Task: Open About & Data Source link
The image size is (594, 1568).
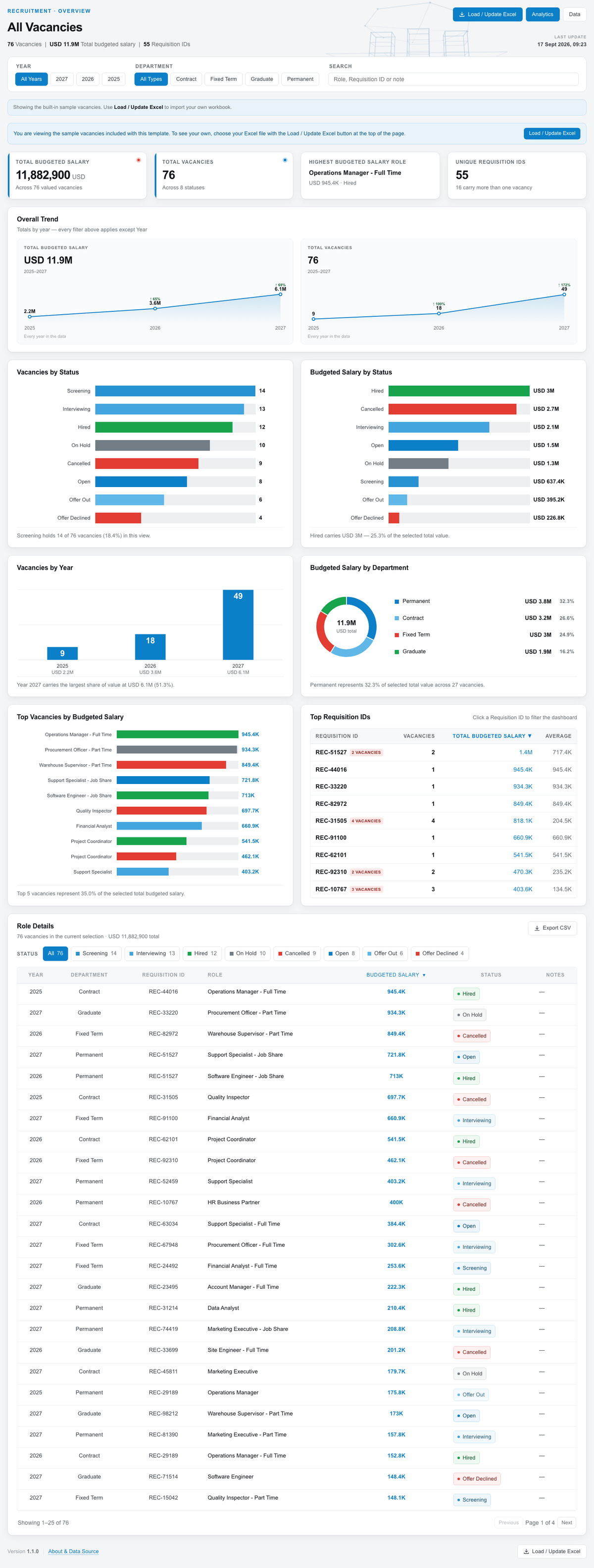Action: pos(73,1551)
